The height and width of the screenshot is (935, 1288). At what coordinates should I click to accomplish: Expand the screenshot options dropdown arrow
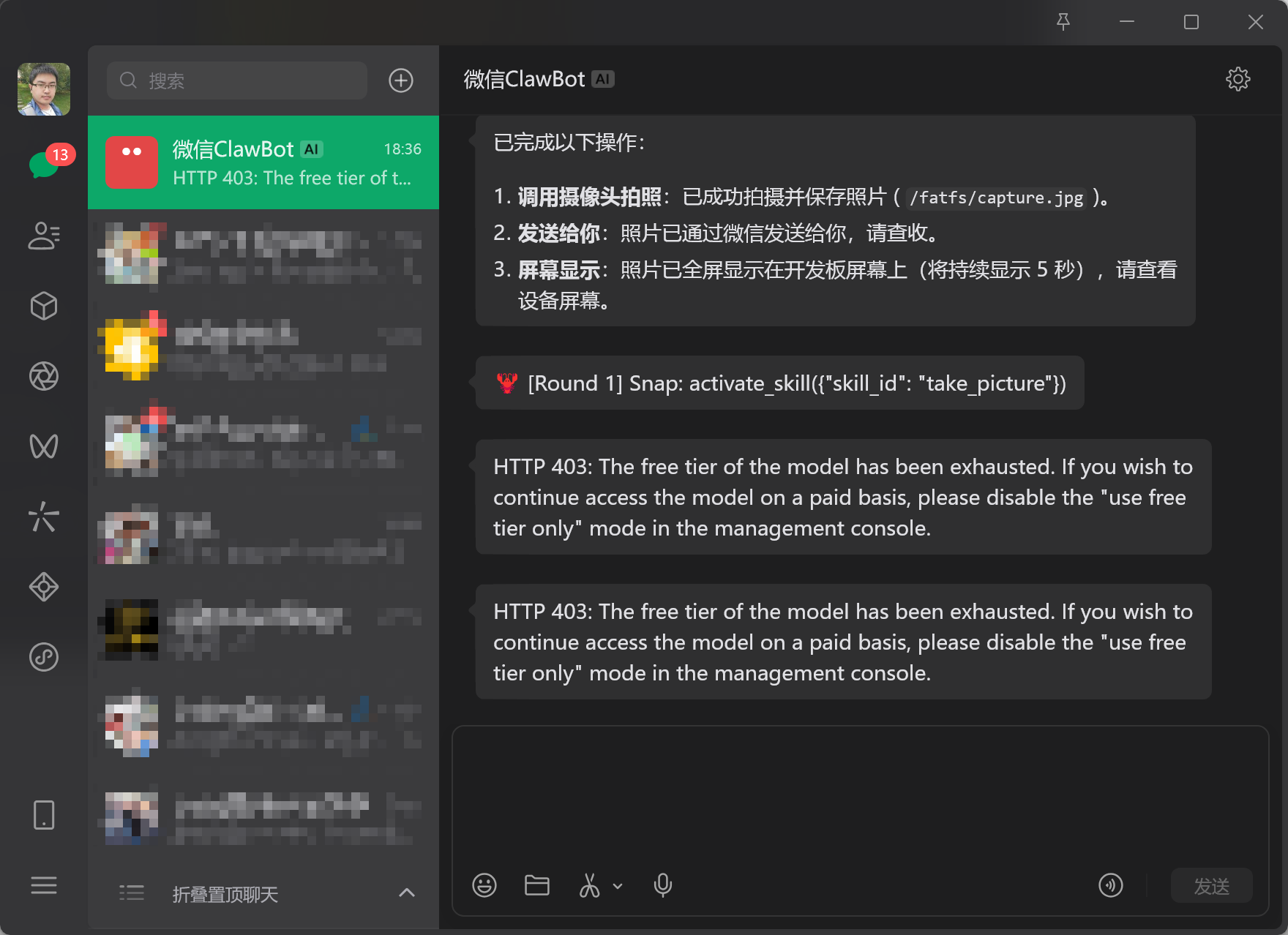tap(618, 886)
